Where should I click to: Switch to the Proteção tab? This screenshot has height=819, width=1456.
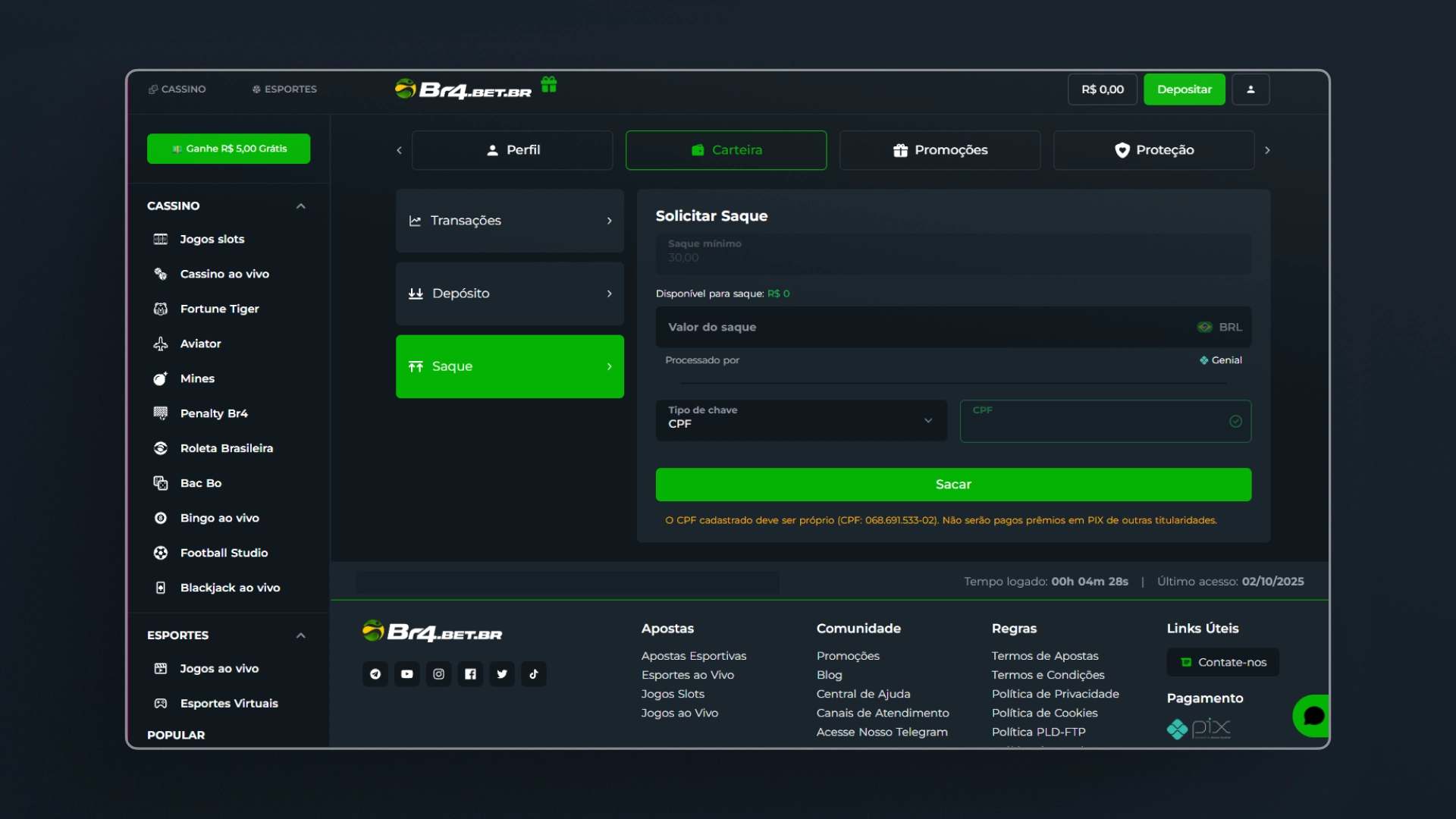tap(1153, 150)
